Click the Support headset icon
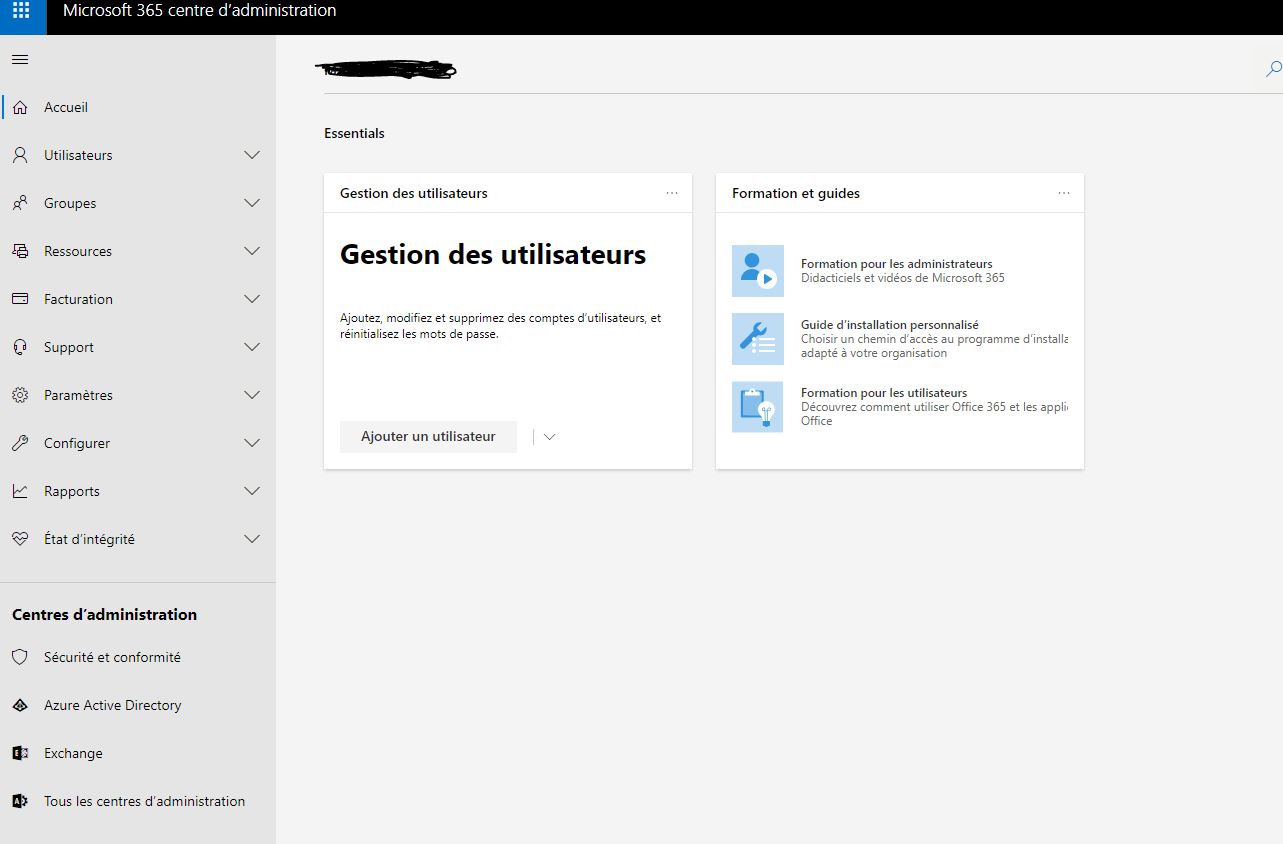The width and height of the screenshot is (1283, 844). pos(20,347)
